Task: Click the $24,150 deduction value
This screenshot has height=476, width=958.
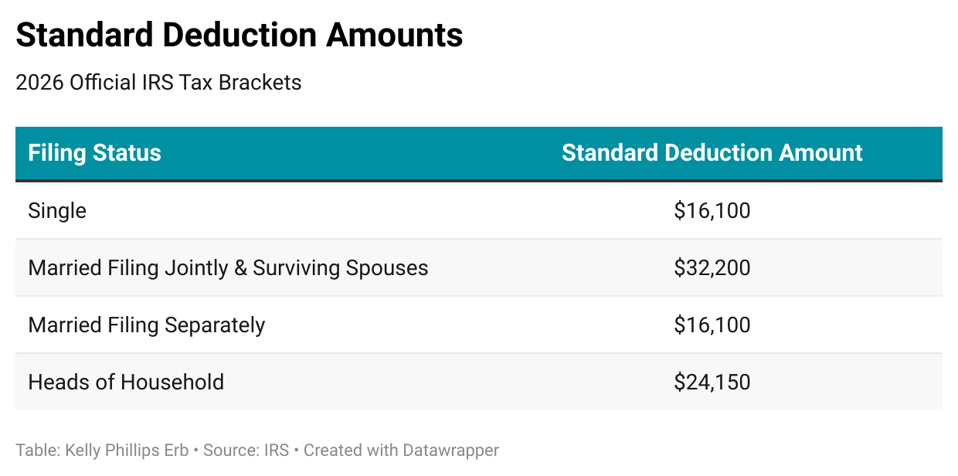Action: 711,382
